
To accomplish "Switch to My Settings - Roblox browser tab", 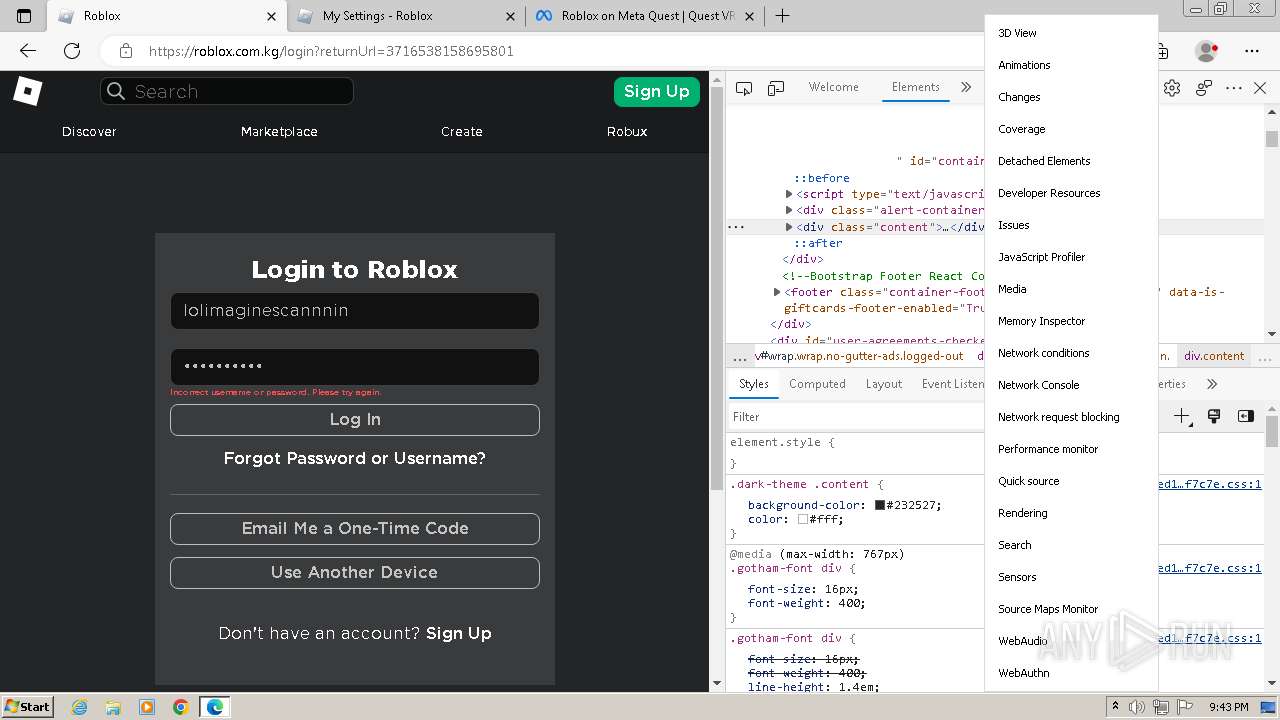I will click(x=408, y=16).
